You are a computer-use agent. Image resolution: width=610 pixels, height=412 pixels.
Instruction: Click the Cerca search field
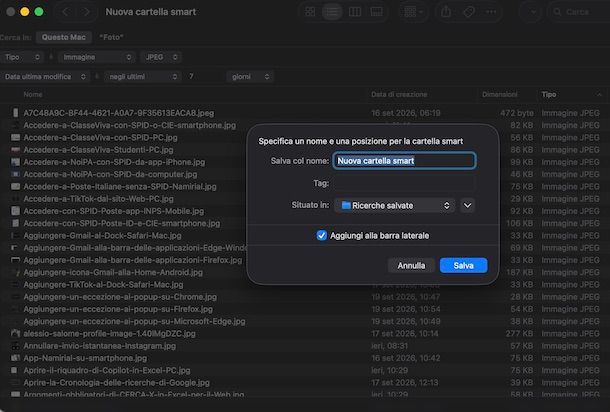579,12
